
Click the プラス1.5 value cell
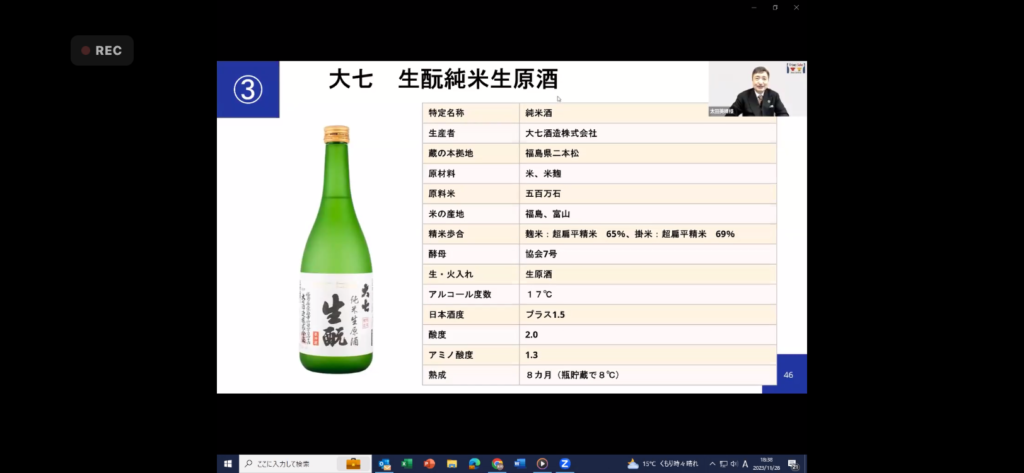[648, 315]
